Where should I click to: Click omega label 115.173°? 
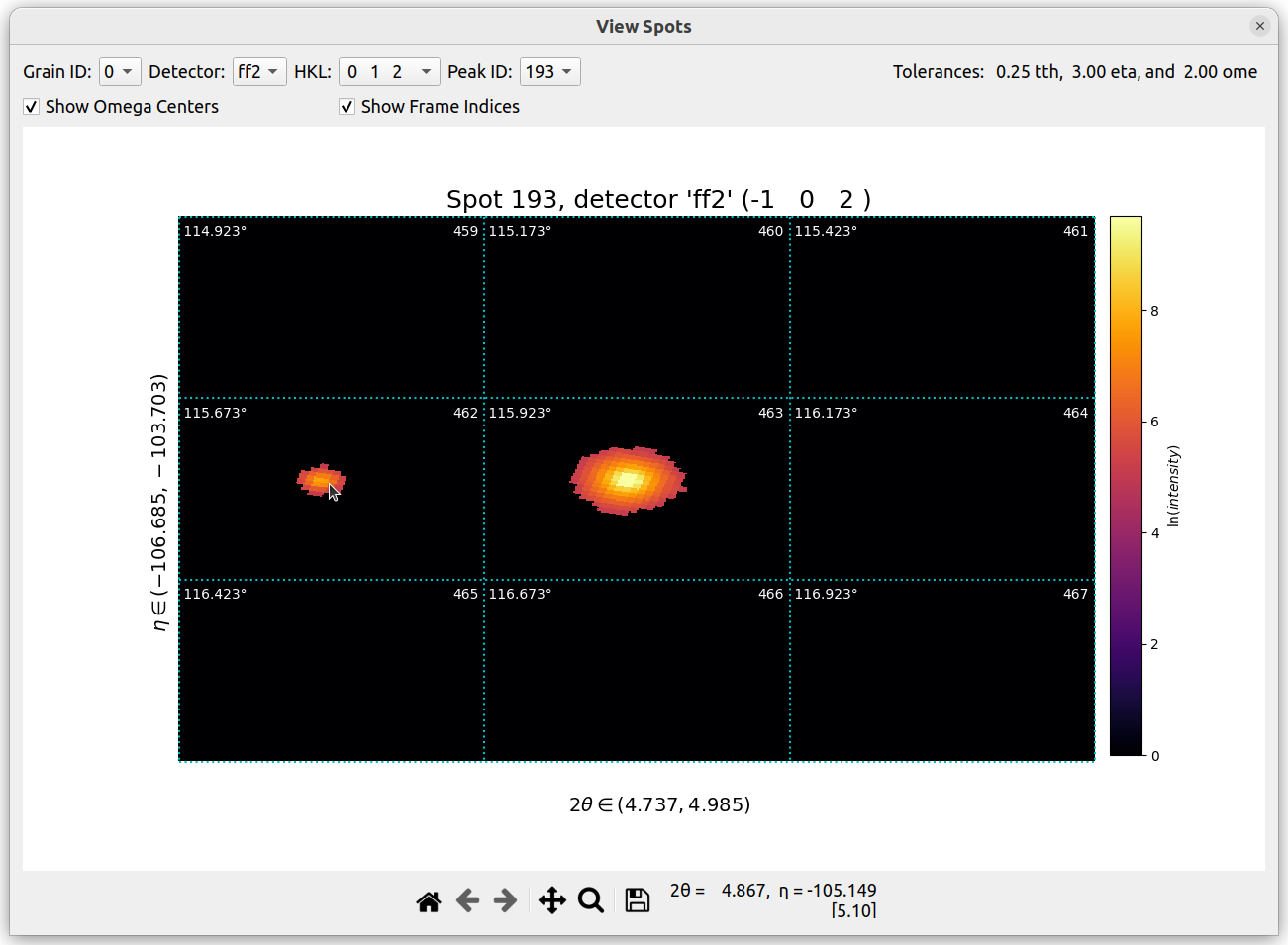[520, 231]
